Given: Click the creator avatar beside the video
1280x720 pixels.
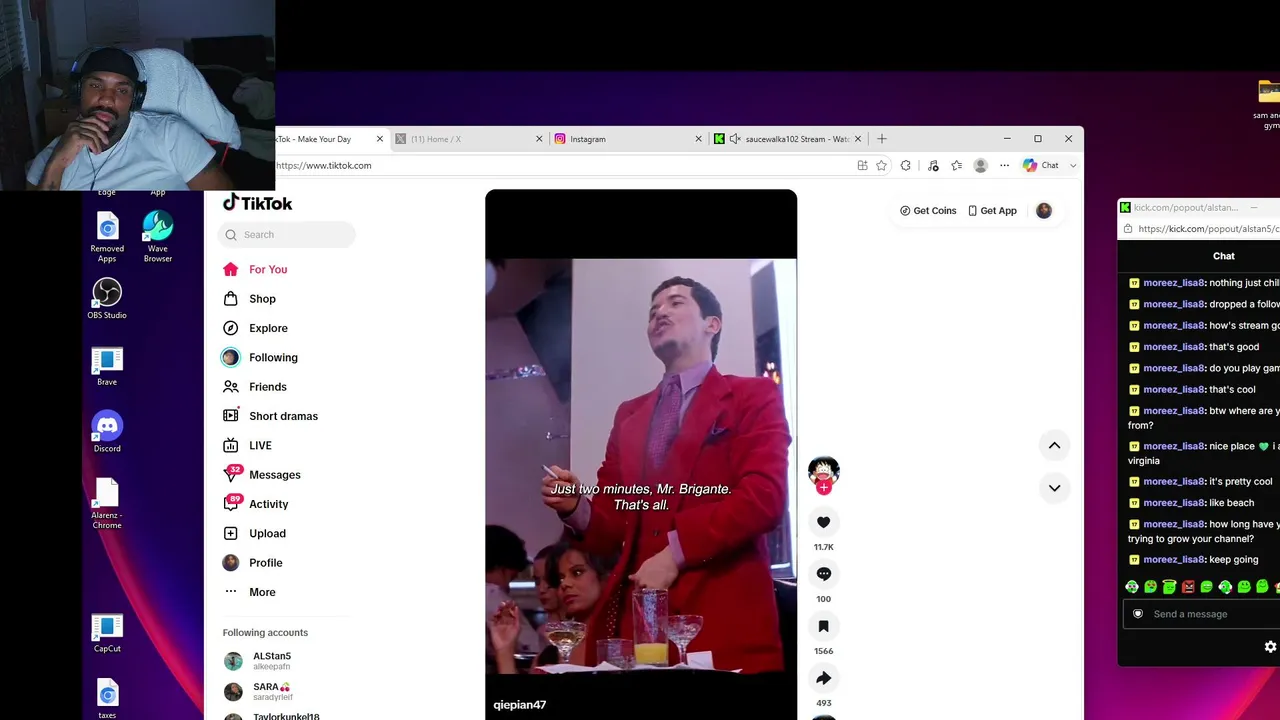Looking at the screenshot, I should tap(824, 471).
